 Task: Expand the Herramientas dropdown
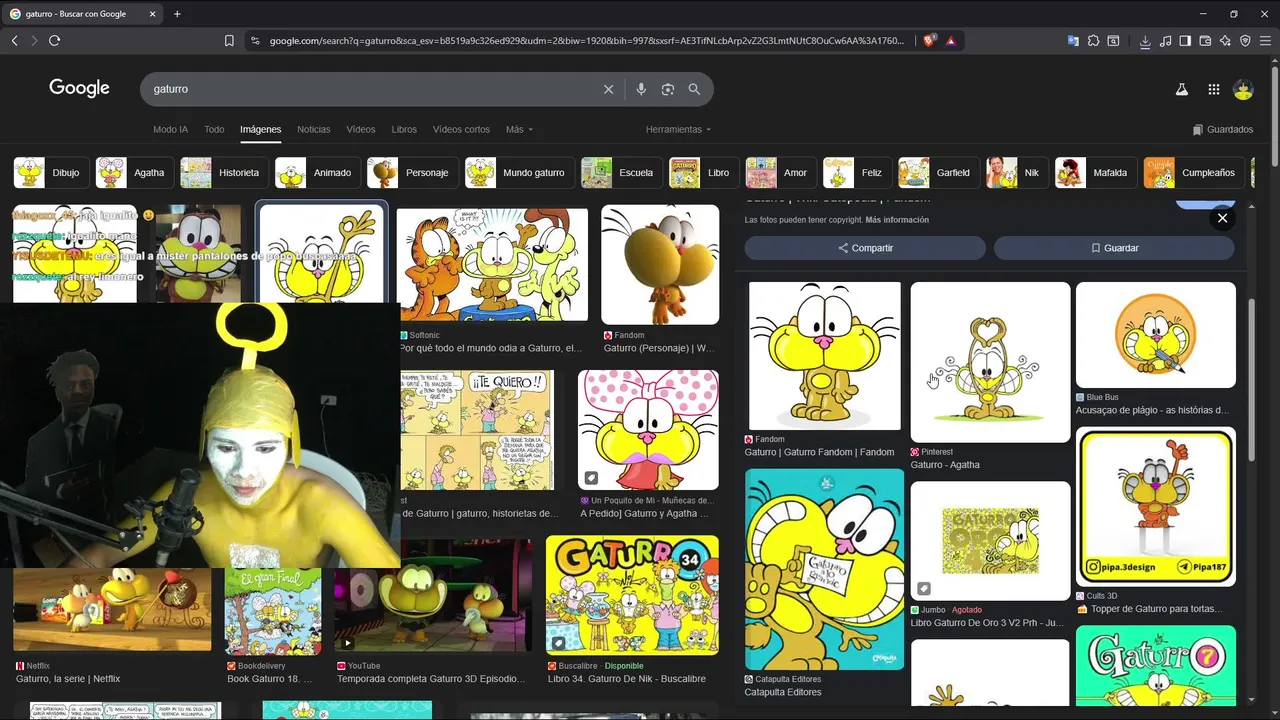pos(678,129)
